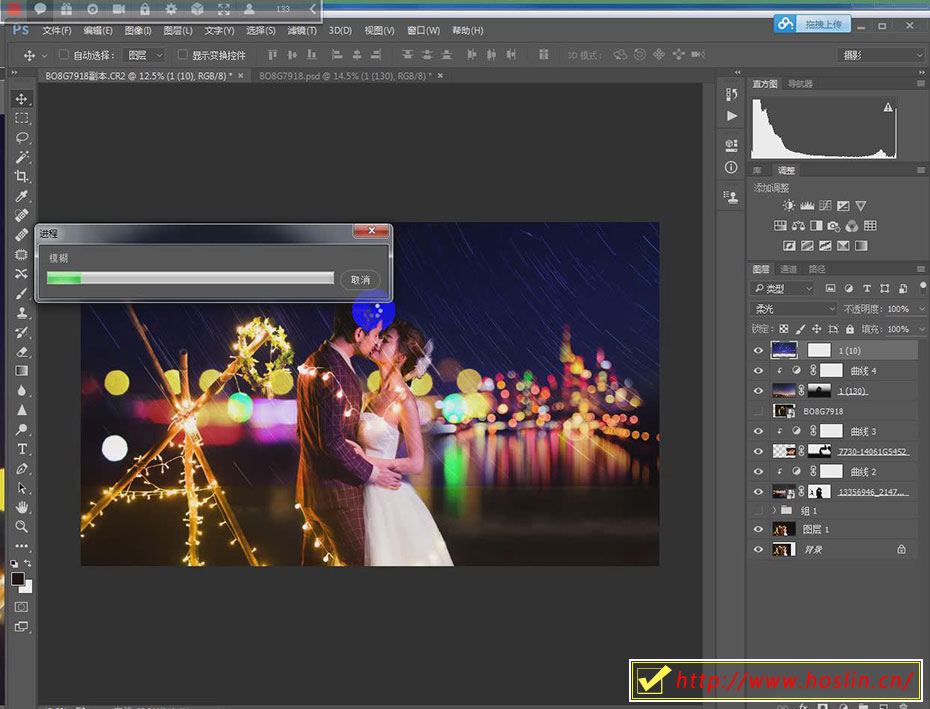Add a Levels adjustment

[807, 206]
